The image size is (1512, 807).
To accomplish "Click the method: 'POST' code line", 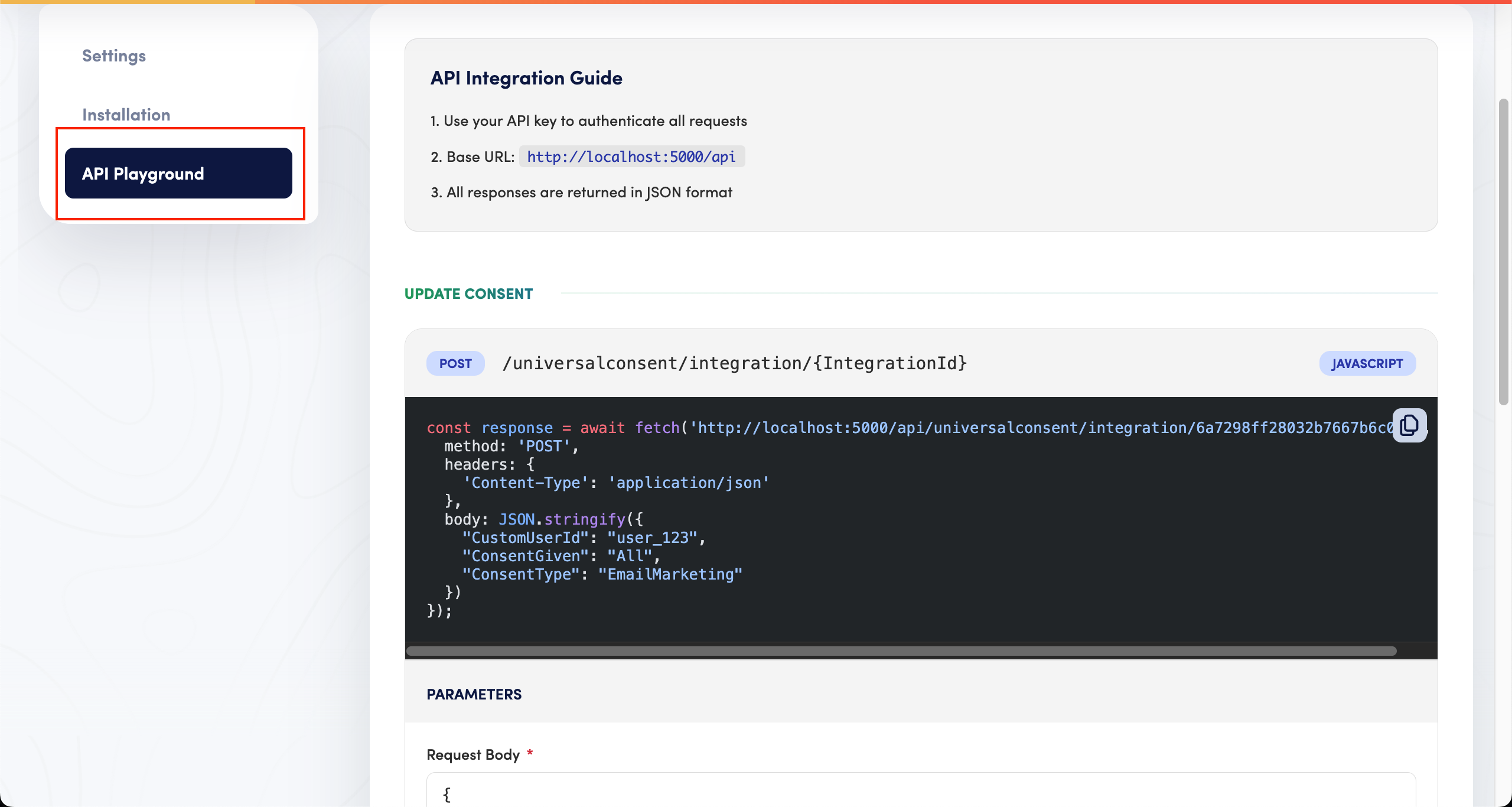I will [511, 446].
